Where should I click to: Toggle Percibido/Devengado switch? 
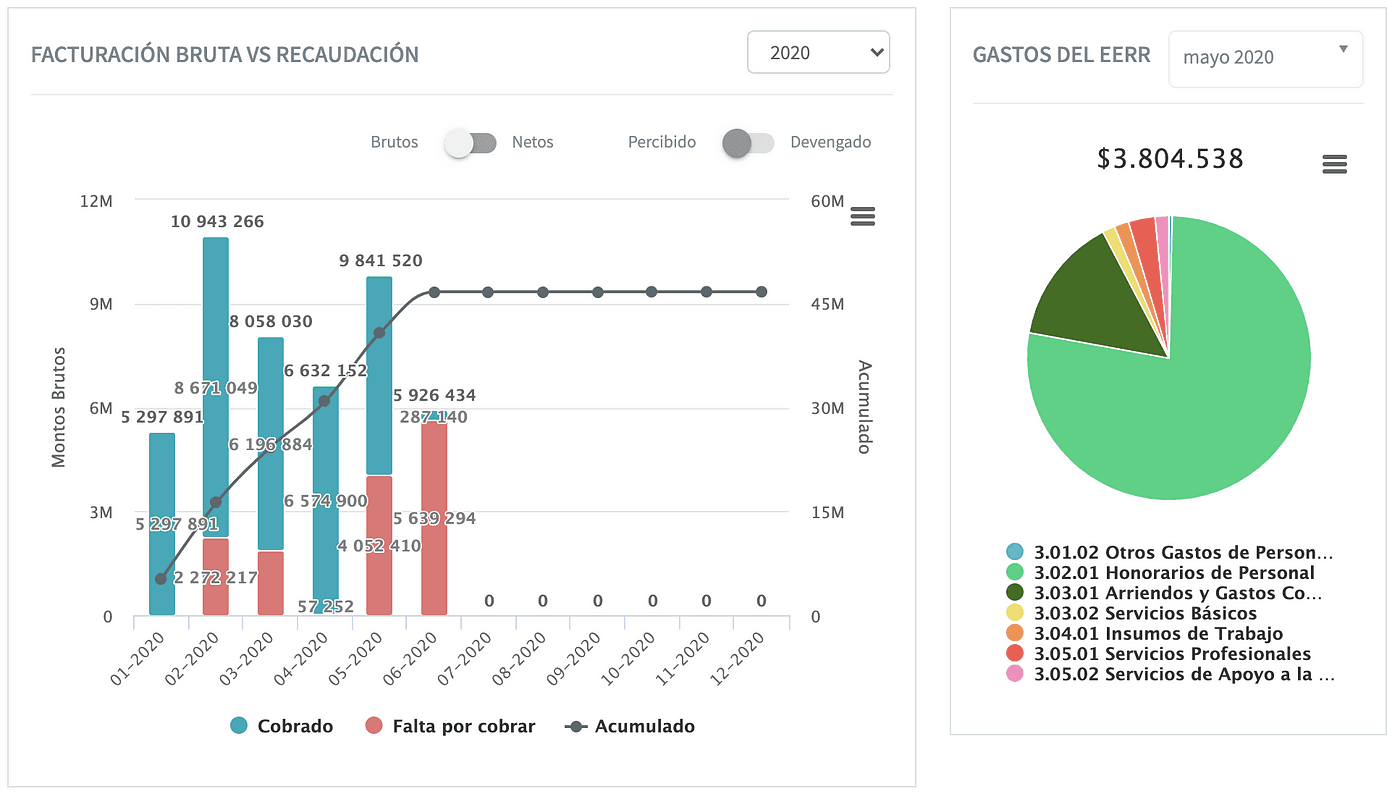[x=748, y=143]
